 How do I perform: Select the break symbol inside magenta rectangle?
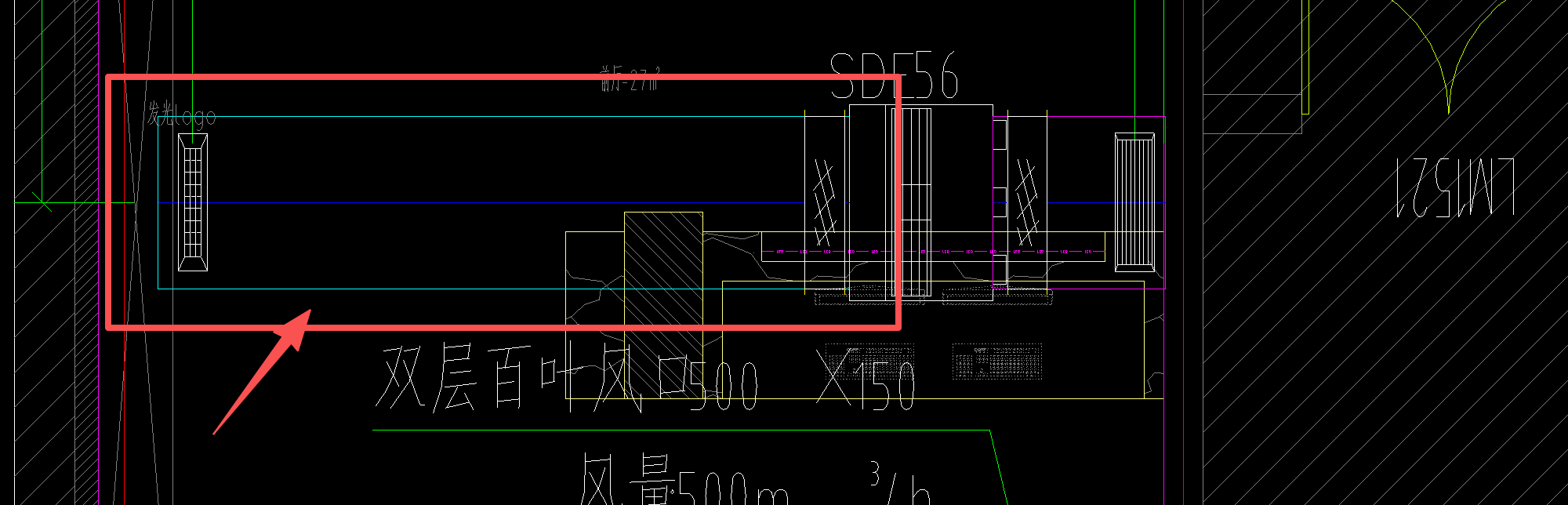[x=1026, y=202]
